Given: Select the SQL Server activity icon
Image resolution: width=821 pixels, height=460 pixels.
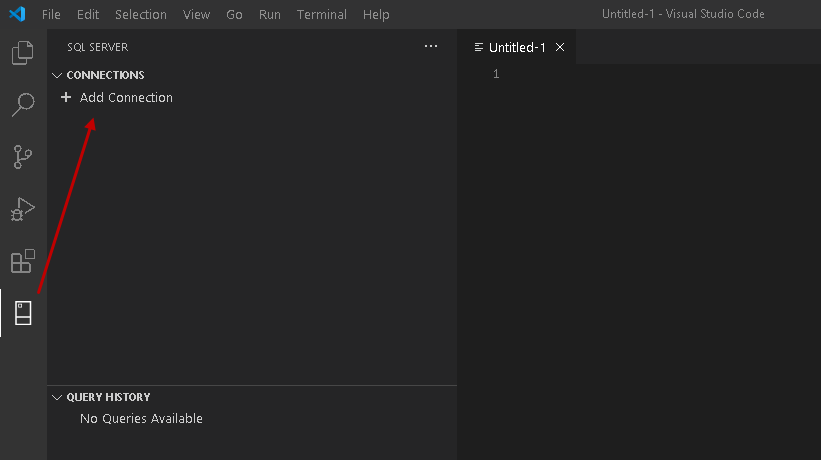Looking at the screenshot, I should [22, 313].
